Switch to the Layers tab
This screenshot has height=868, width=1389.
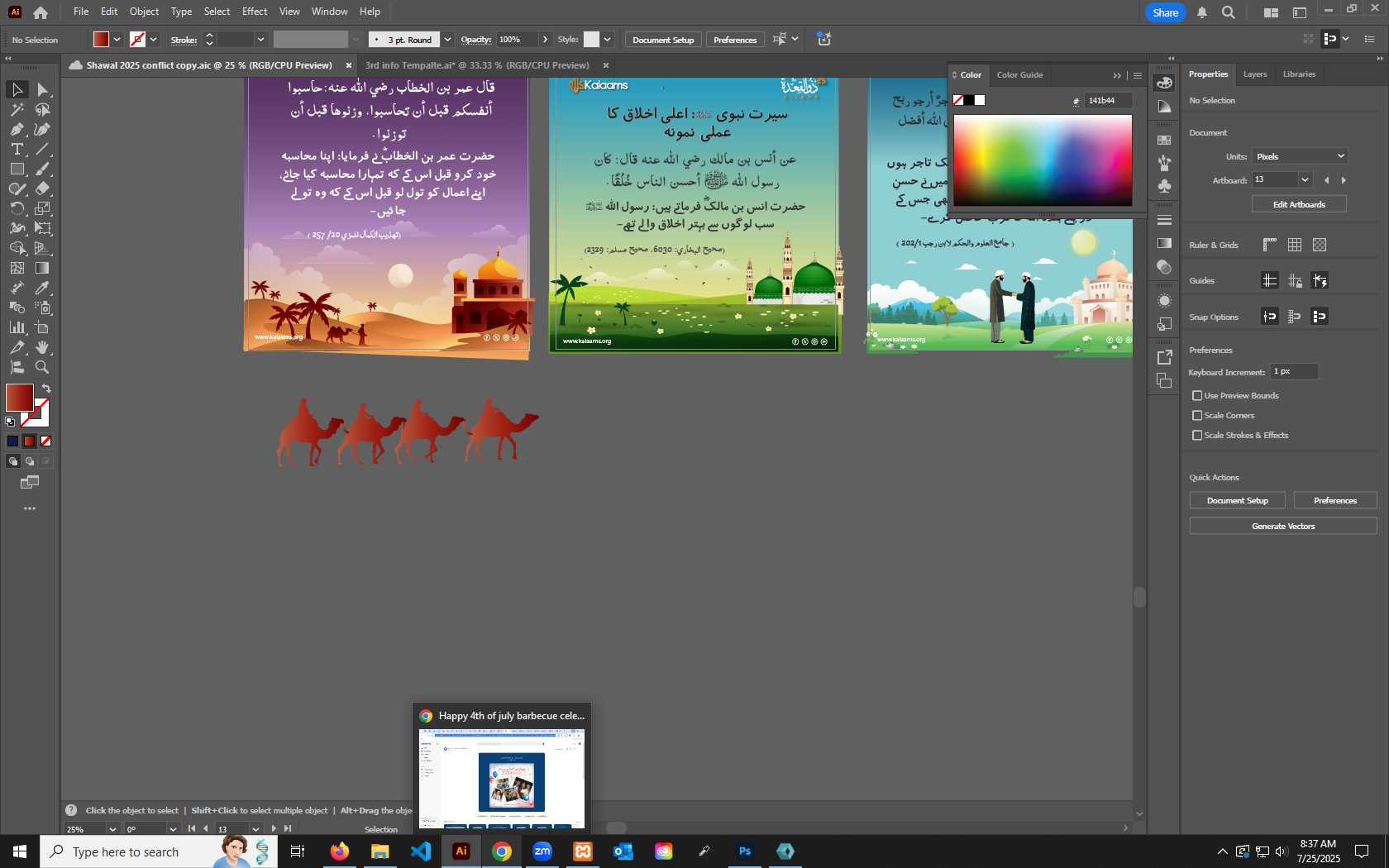[x=1255, y=74]
